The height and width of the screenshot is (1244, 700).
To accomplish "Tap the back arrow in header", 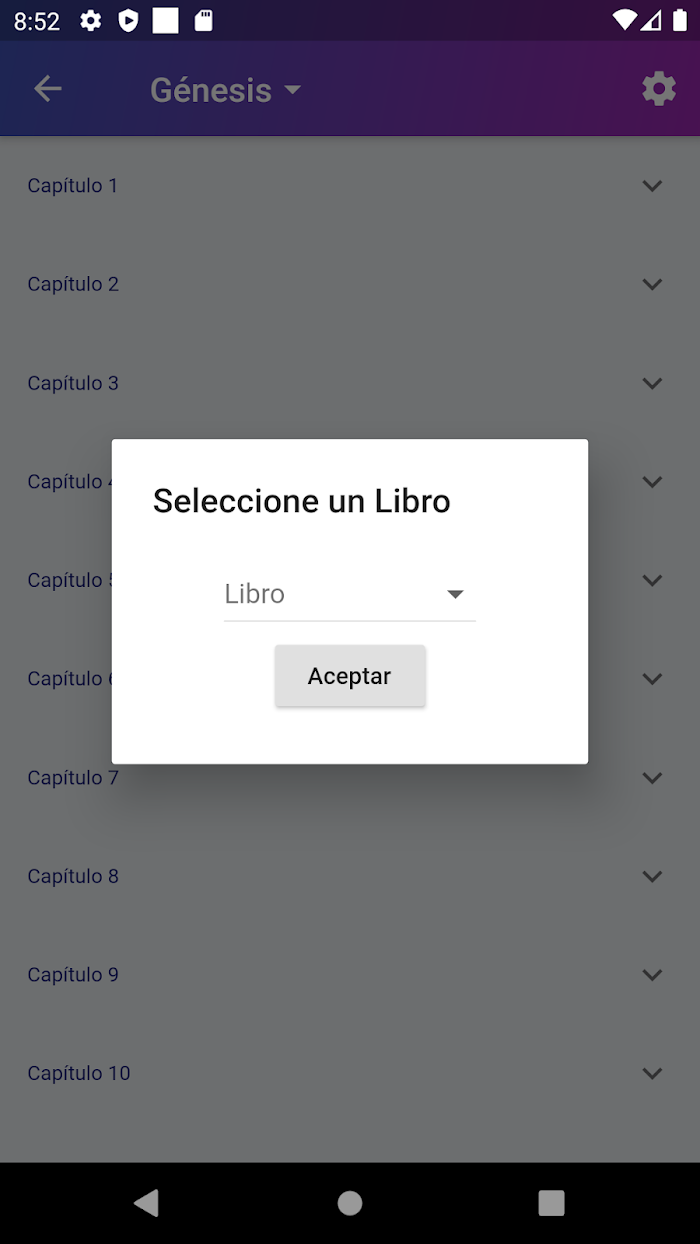I will [48, 89].
